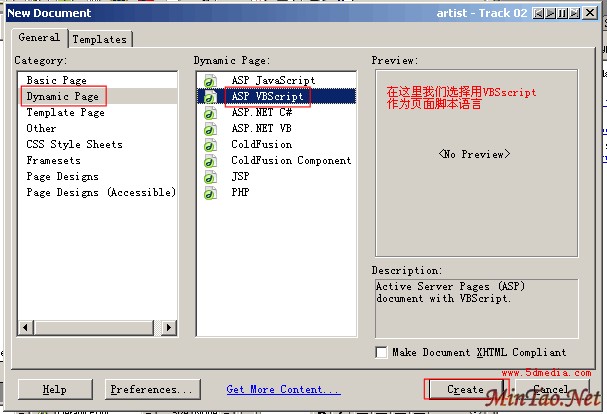The width and height of the screenshot is (607, 414).
Task: Click the Preferences button
Action: coord(150,390)
